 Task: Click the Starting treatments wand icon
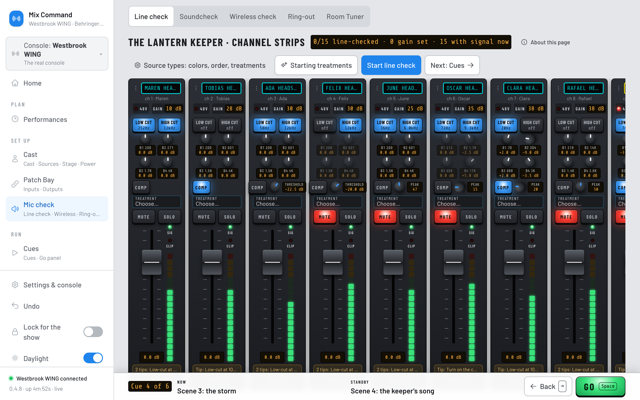[x=284, y=65]
